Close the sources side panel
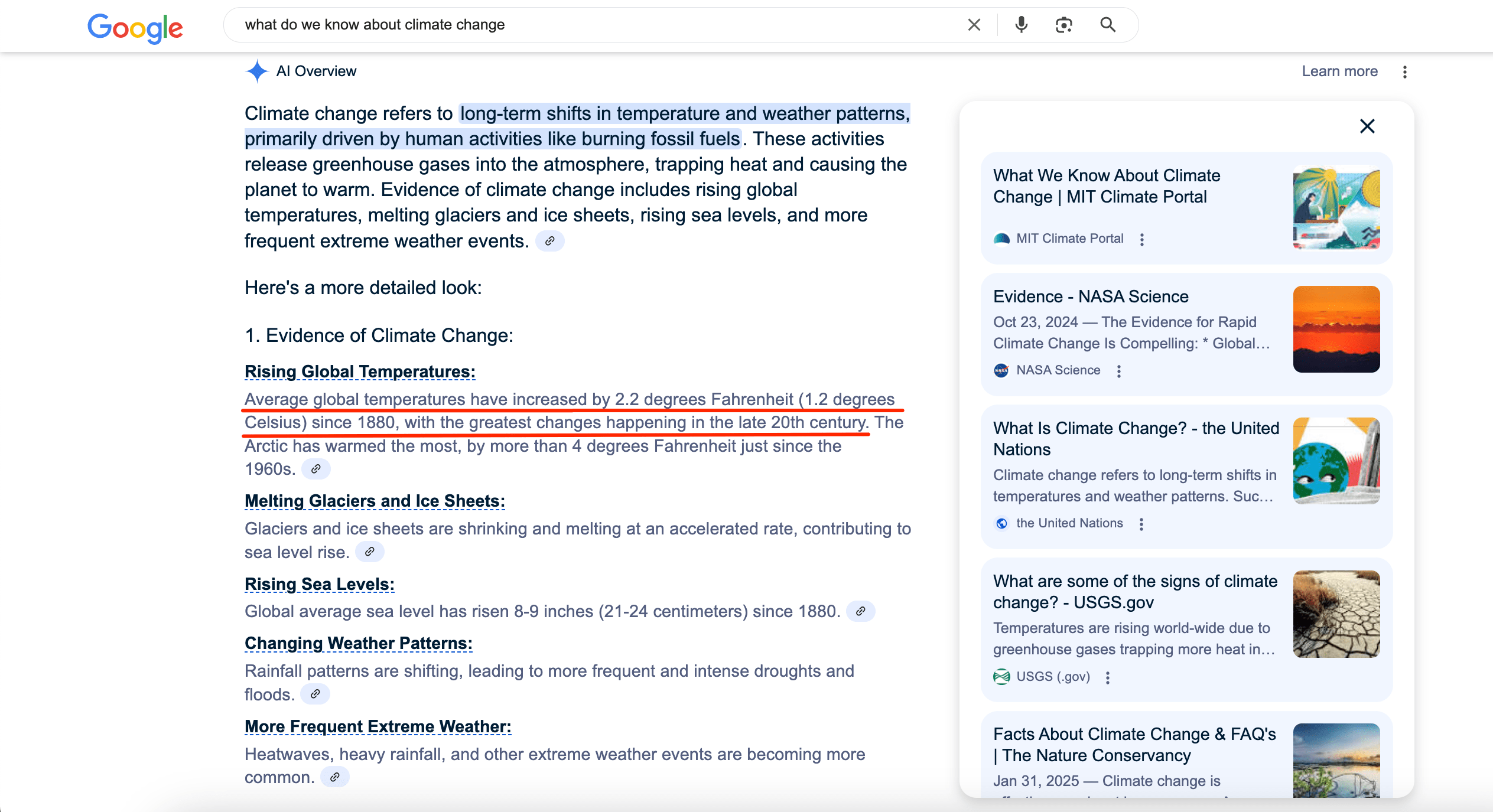Screen dimensions: 1493x812 point(1367,126)
